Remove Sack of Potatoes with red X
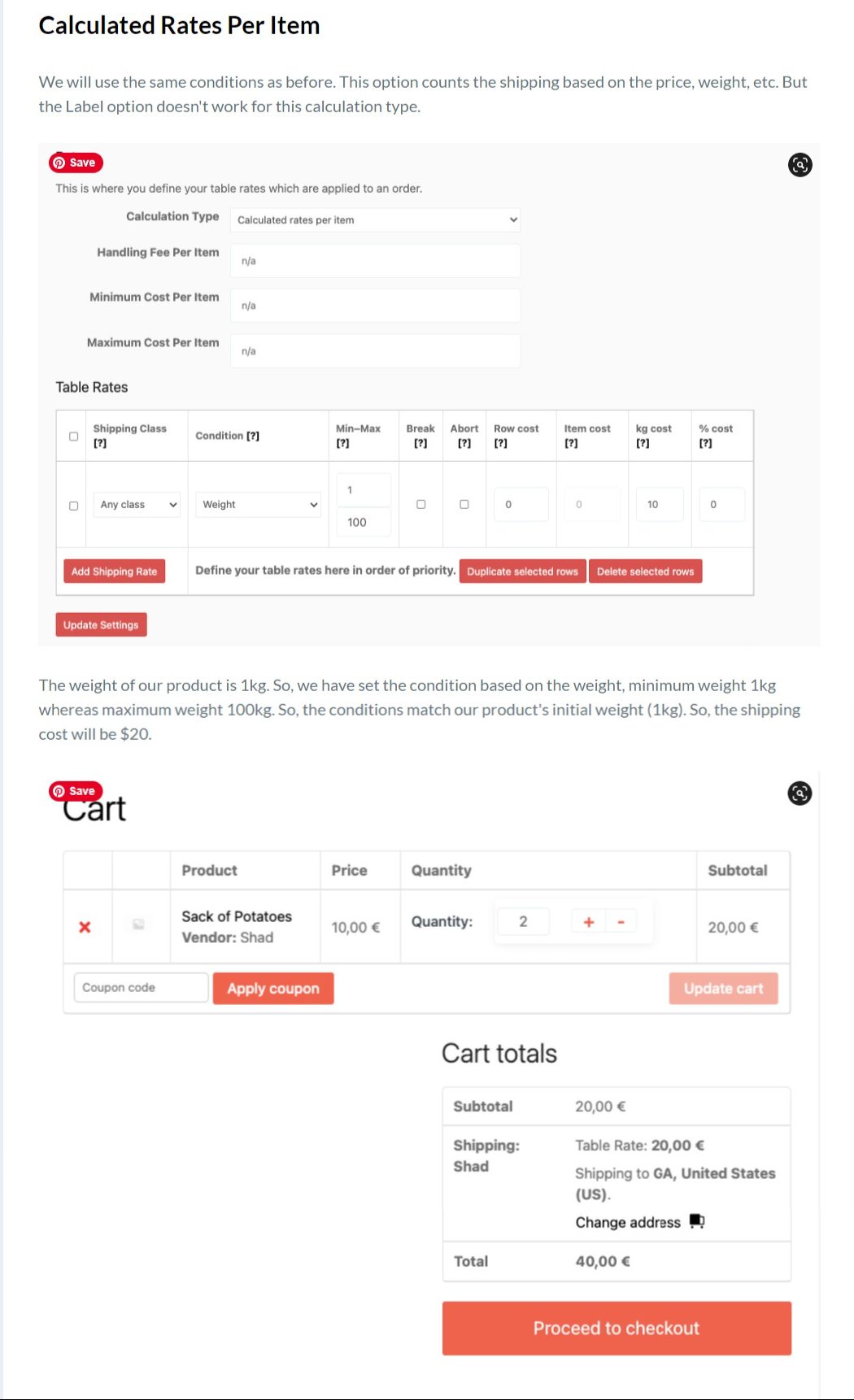 coord(85,927)
